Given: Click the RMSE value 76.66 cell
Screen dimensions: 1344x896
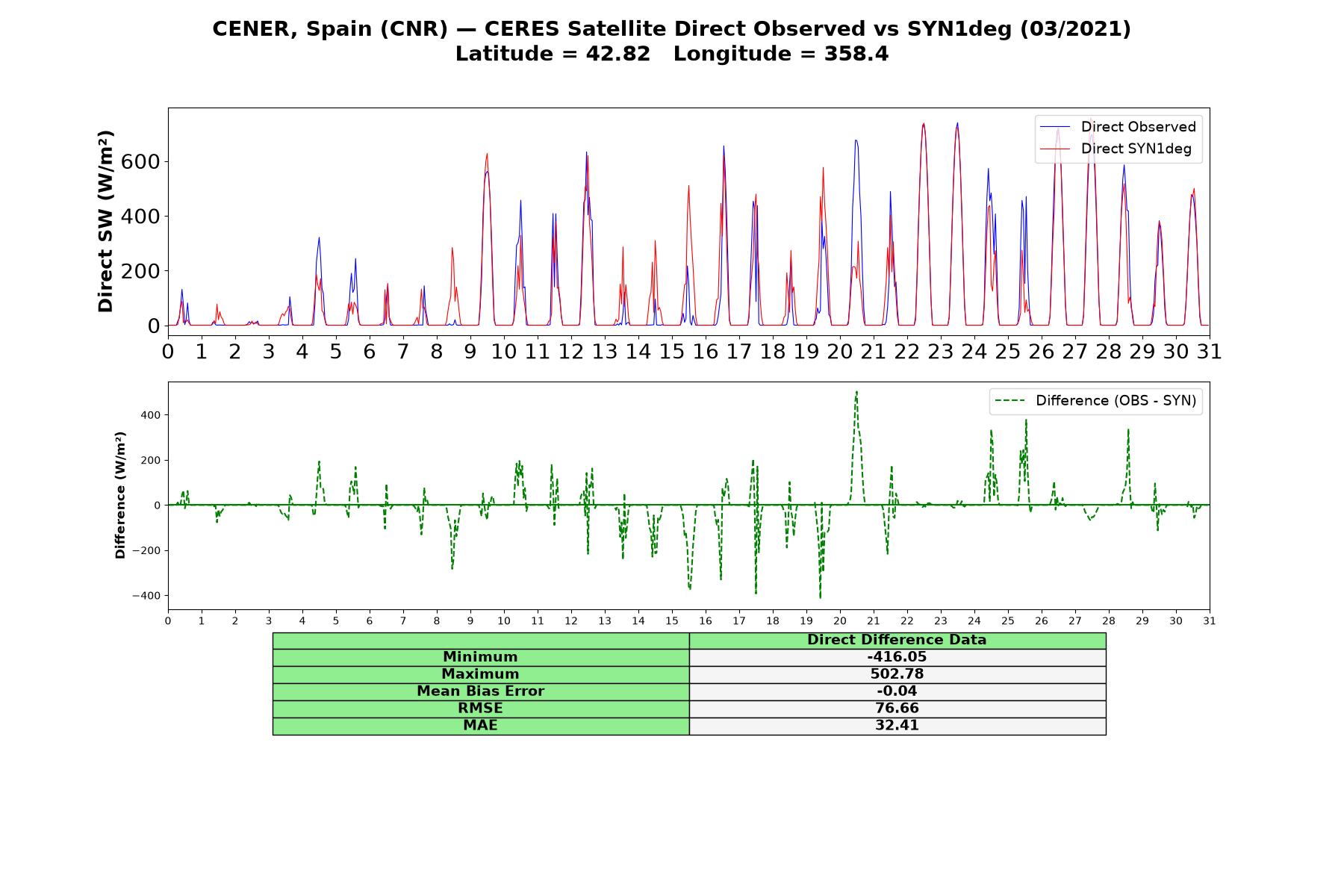Looking at the screenshot, I should (897, 709).
